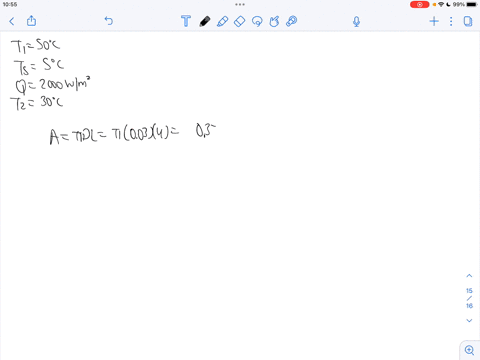Open the tape attachments tool
The width and height of the screenshot is (480, 360).
(x=291, y=21)
